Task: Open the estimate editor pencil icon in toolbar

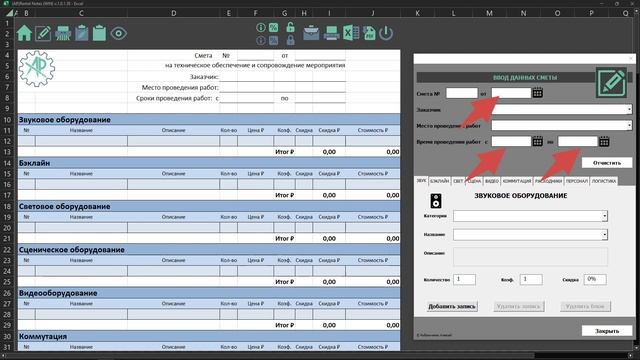Action: click(43, 33)
